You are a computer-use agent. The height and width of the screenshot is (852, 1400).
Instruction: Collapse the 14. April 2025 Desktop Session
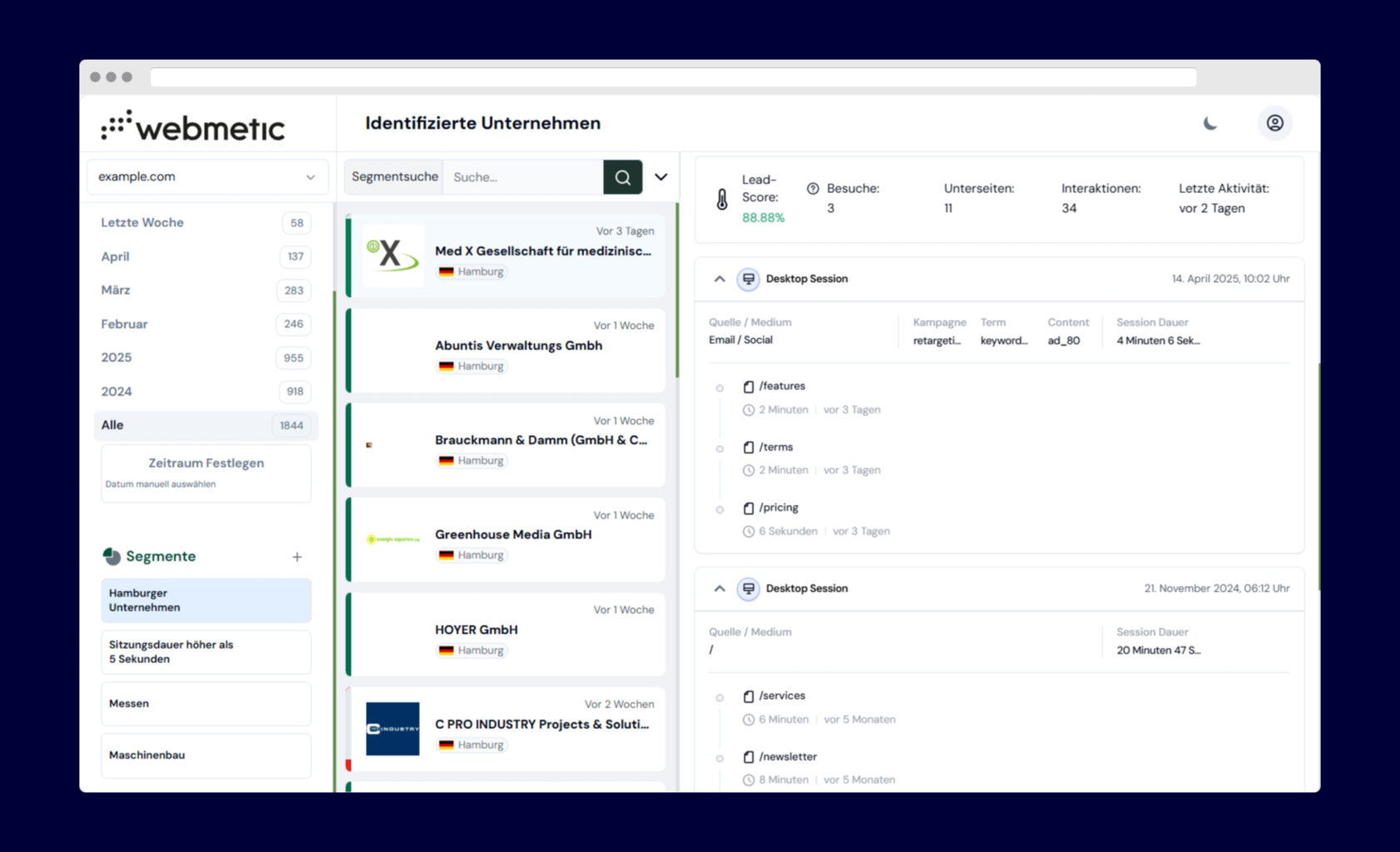pos(720,279)
